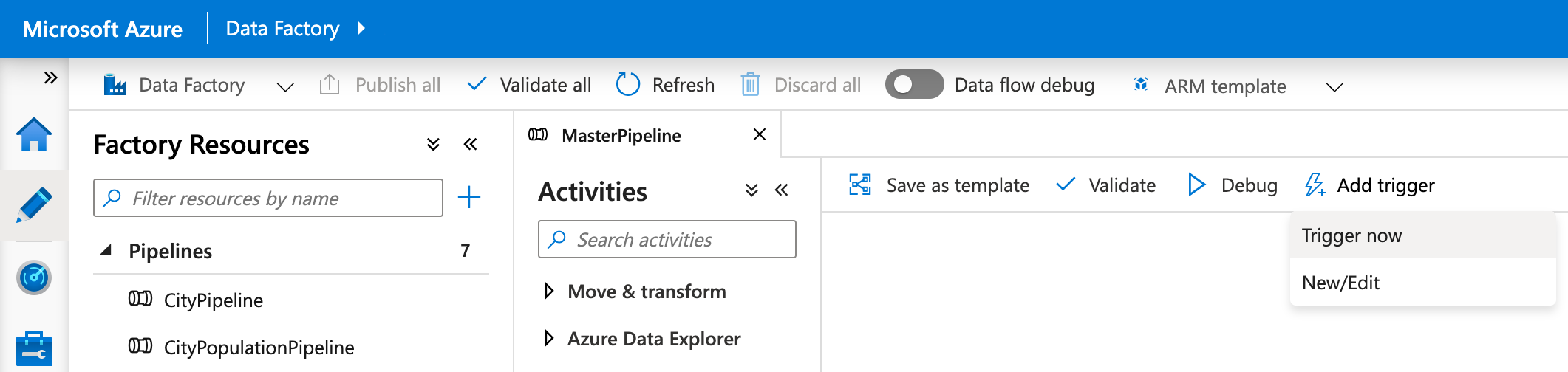1568x372 pixels.
Task: Expand the left navigation rail chevrons
Action: 50,77
